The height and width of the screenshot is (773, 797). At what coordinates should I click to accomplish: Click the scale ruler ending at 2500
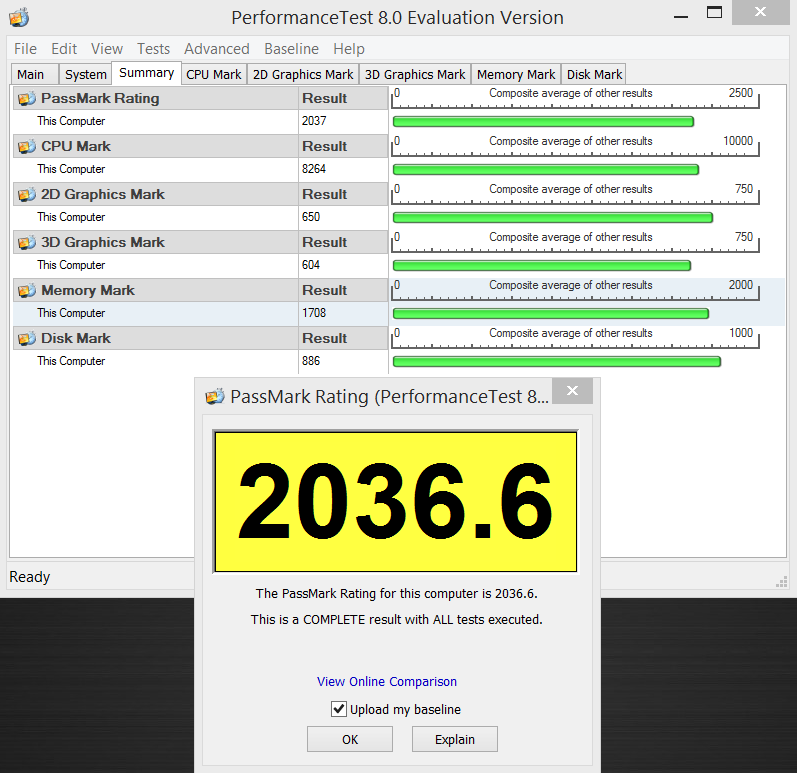[575, 98]
